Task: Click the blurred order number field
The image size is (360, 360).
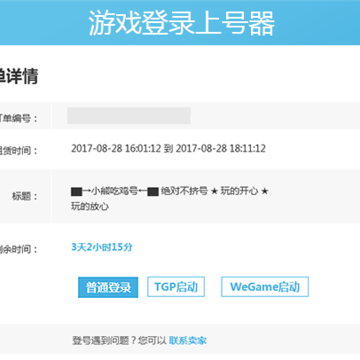Action: [x=129, y=116]
